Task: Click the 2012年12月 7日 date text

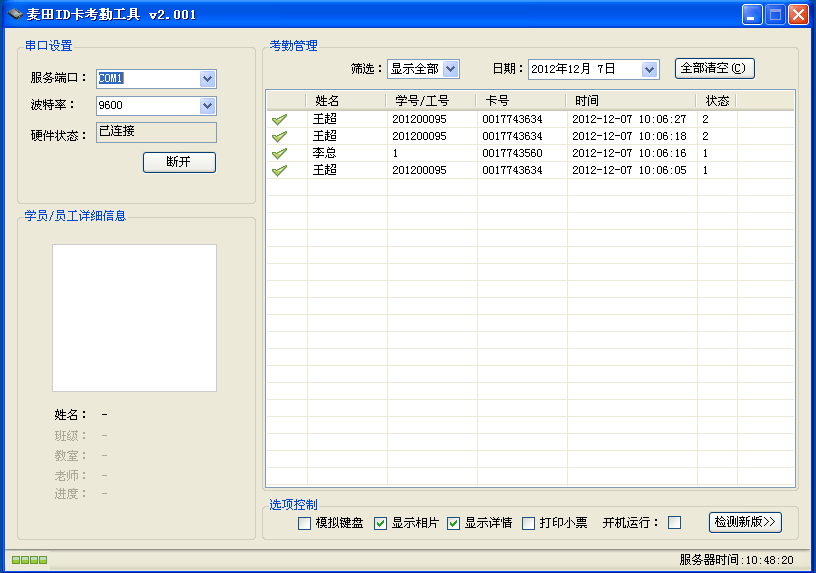Action: coord(573,69)
